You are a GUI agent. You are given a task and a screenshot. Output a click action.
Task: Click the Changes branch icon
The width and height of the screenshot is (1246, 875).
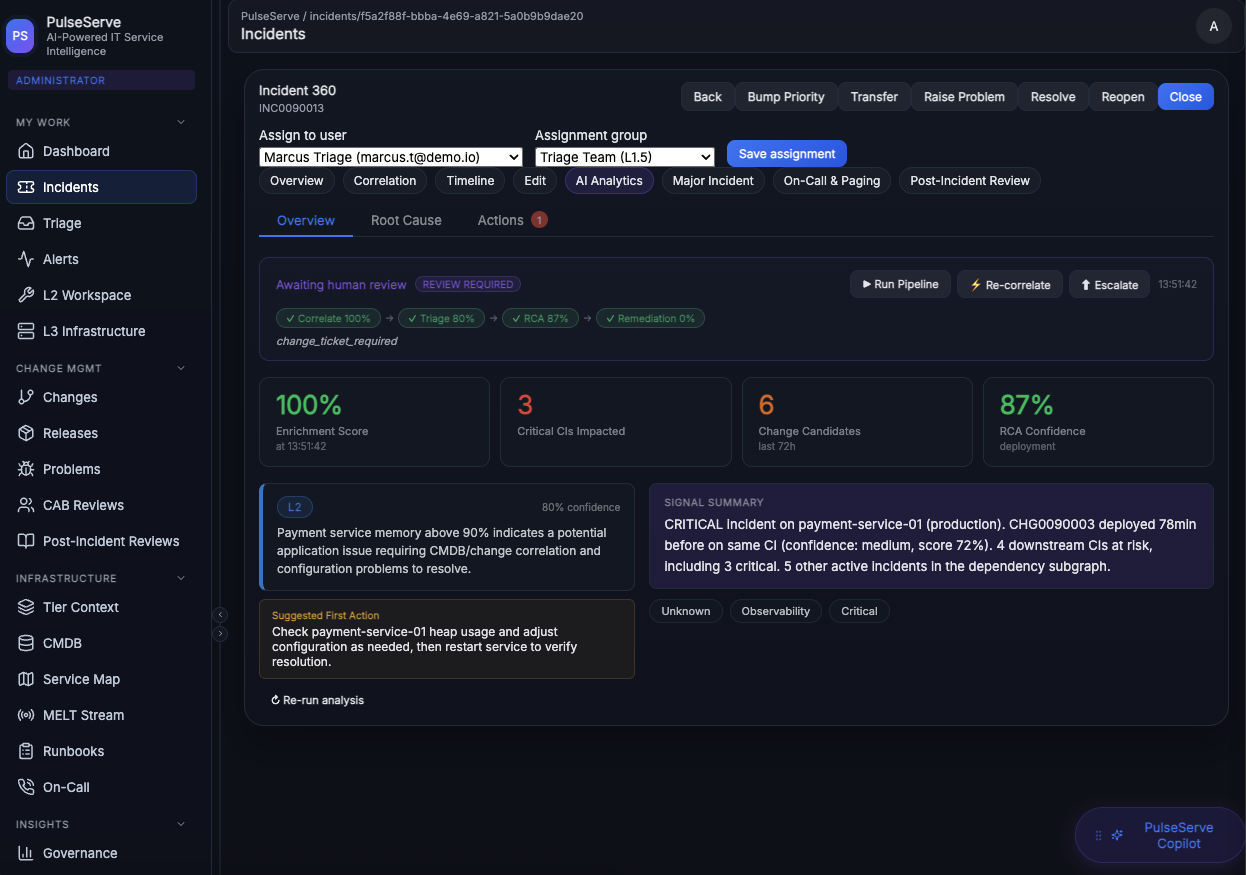pos(26,397)
